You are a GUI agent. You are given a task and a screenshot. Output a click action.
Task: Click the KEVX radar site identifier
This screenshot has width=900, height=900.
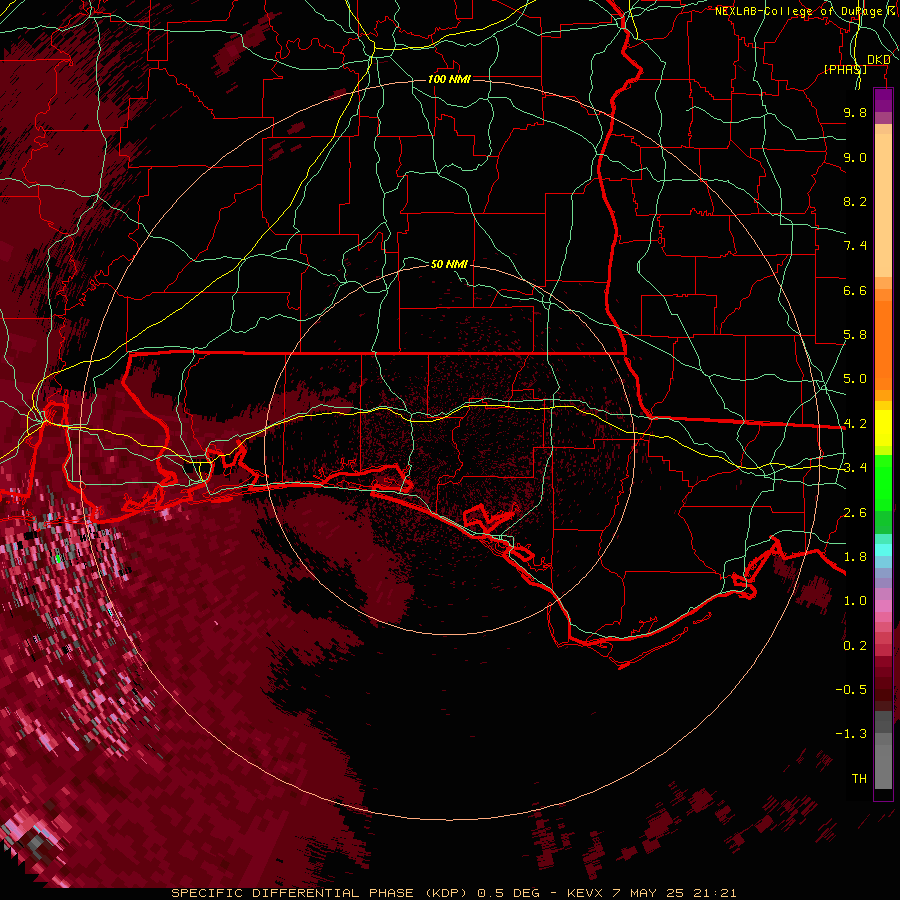[584, 893]
